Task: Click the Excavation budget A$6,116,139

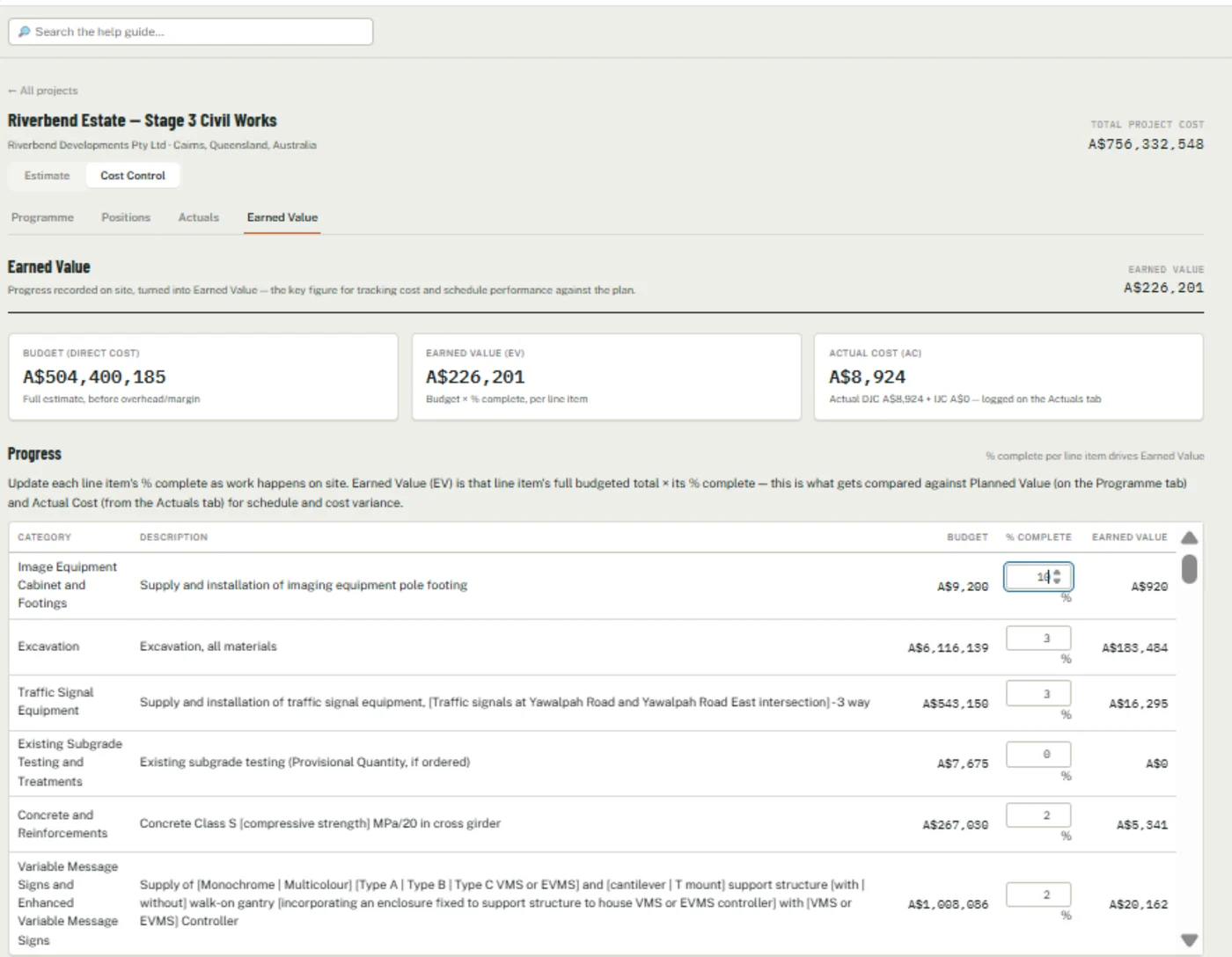Action: tap(948, 648)
